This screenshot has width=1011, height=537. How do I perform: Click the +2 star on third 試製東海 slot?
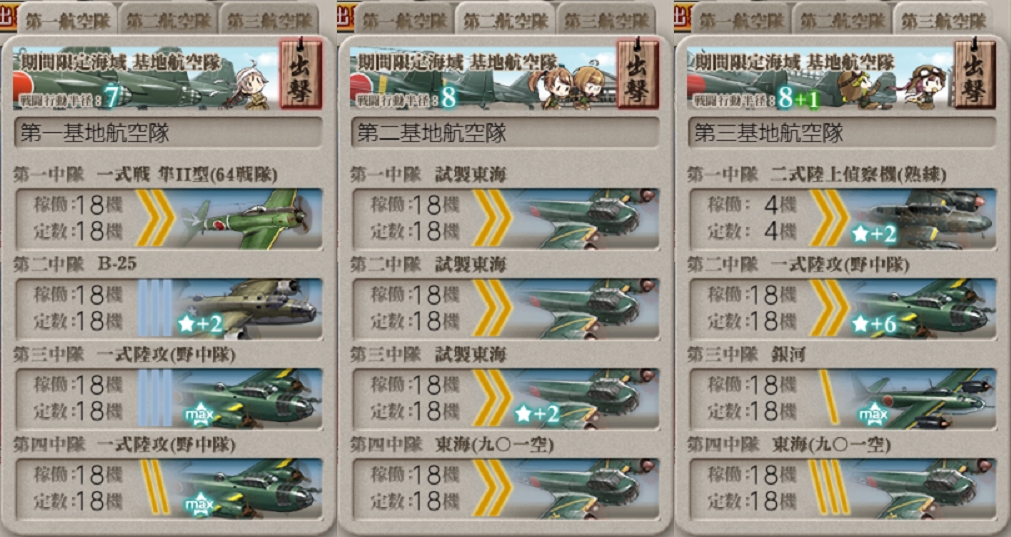537,415
